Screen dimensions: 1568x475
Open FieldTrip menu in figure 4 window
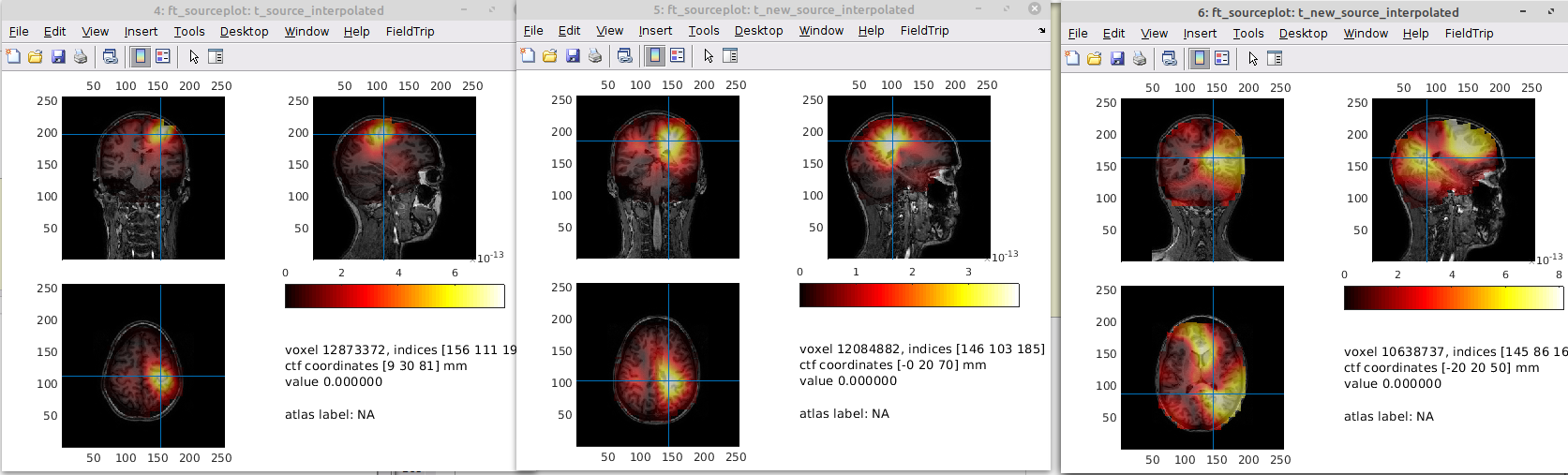click(x=410, y=31)
